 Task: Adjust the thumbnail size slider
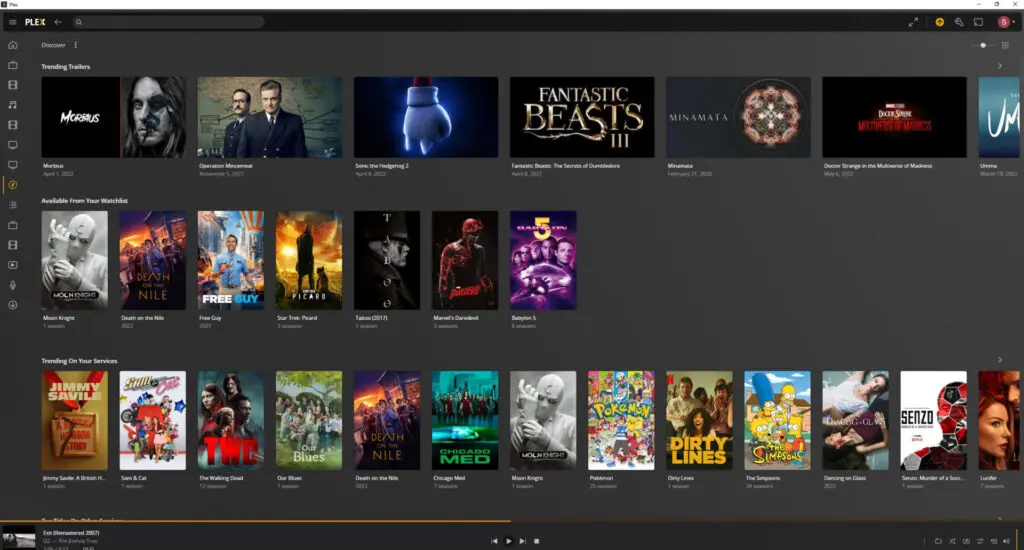pyautogui.click(x=983, y=45)
